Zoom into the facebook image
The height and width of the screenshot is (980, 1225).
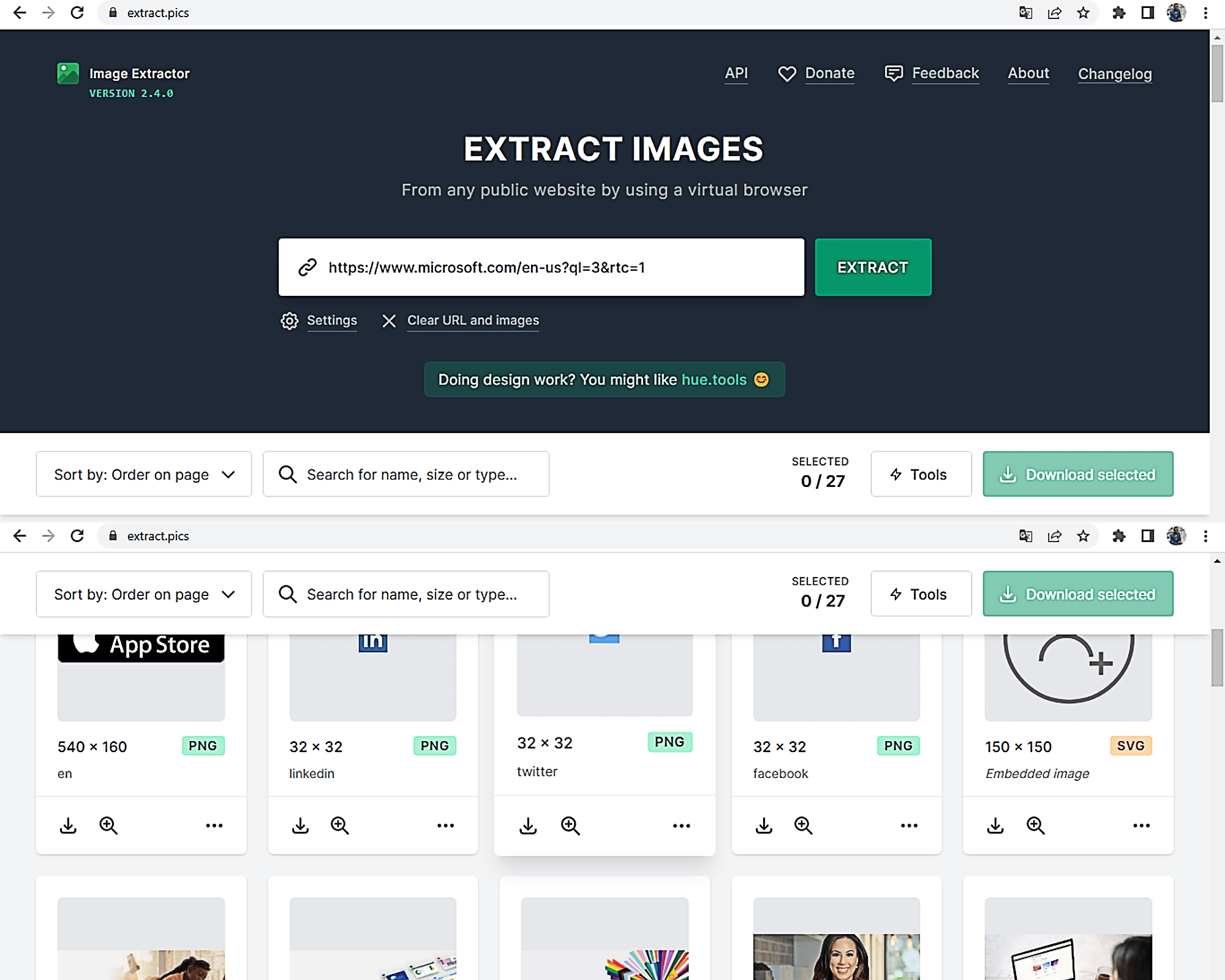(x=804, y=826)
